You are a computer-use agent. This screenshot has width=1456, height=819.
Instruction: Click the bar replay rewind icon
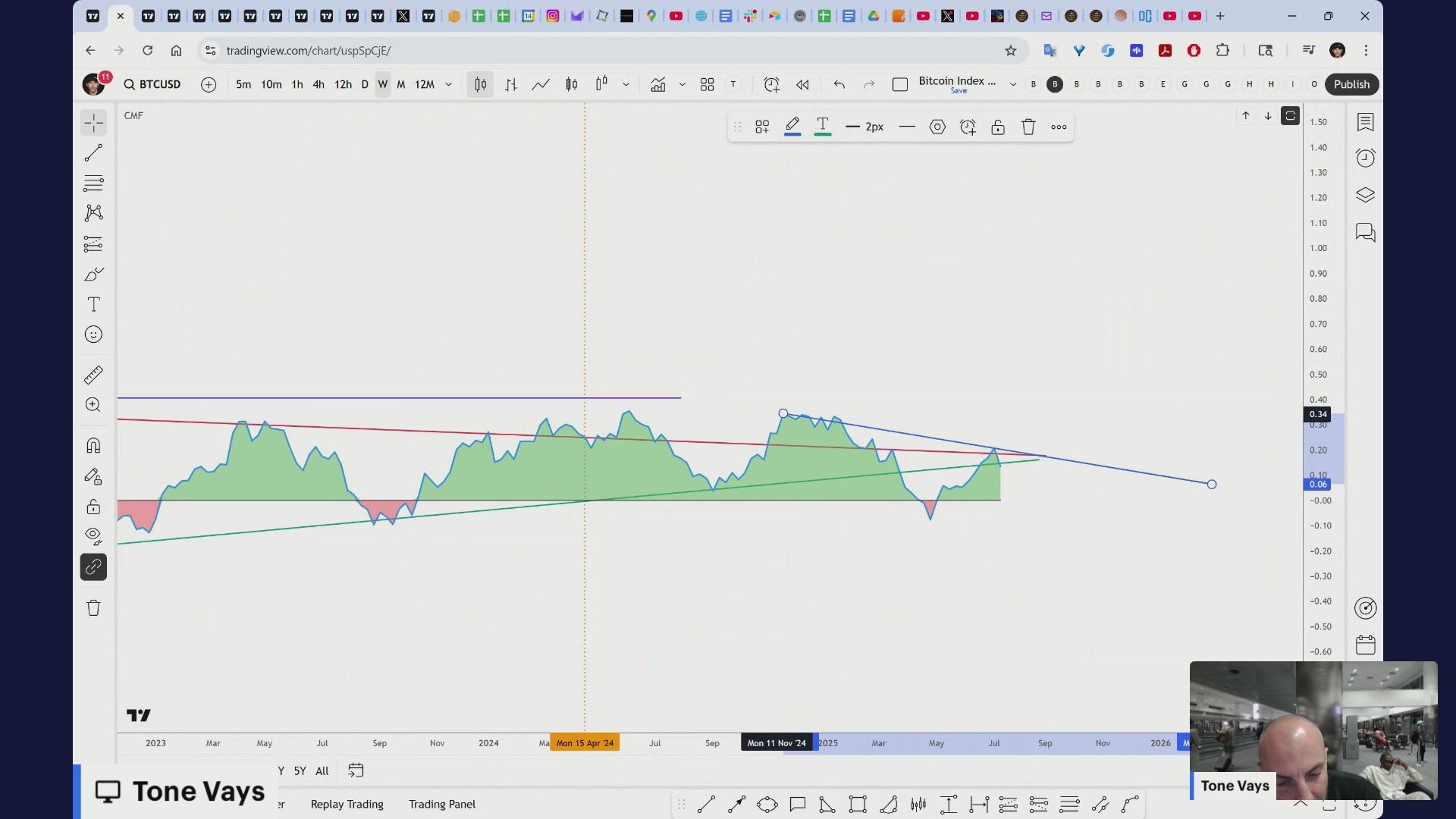[x=802, y=84]
